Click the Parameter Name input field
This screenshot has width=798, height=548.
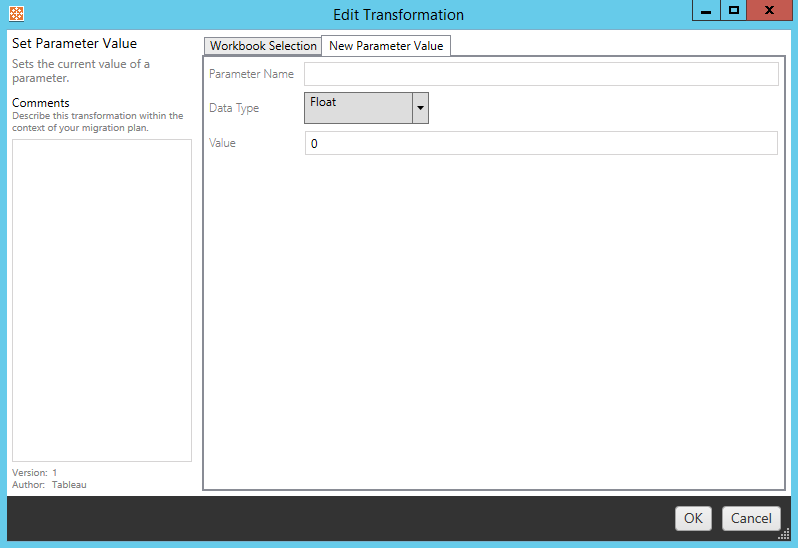[540, 75]
